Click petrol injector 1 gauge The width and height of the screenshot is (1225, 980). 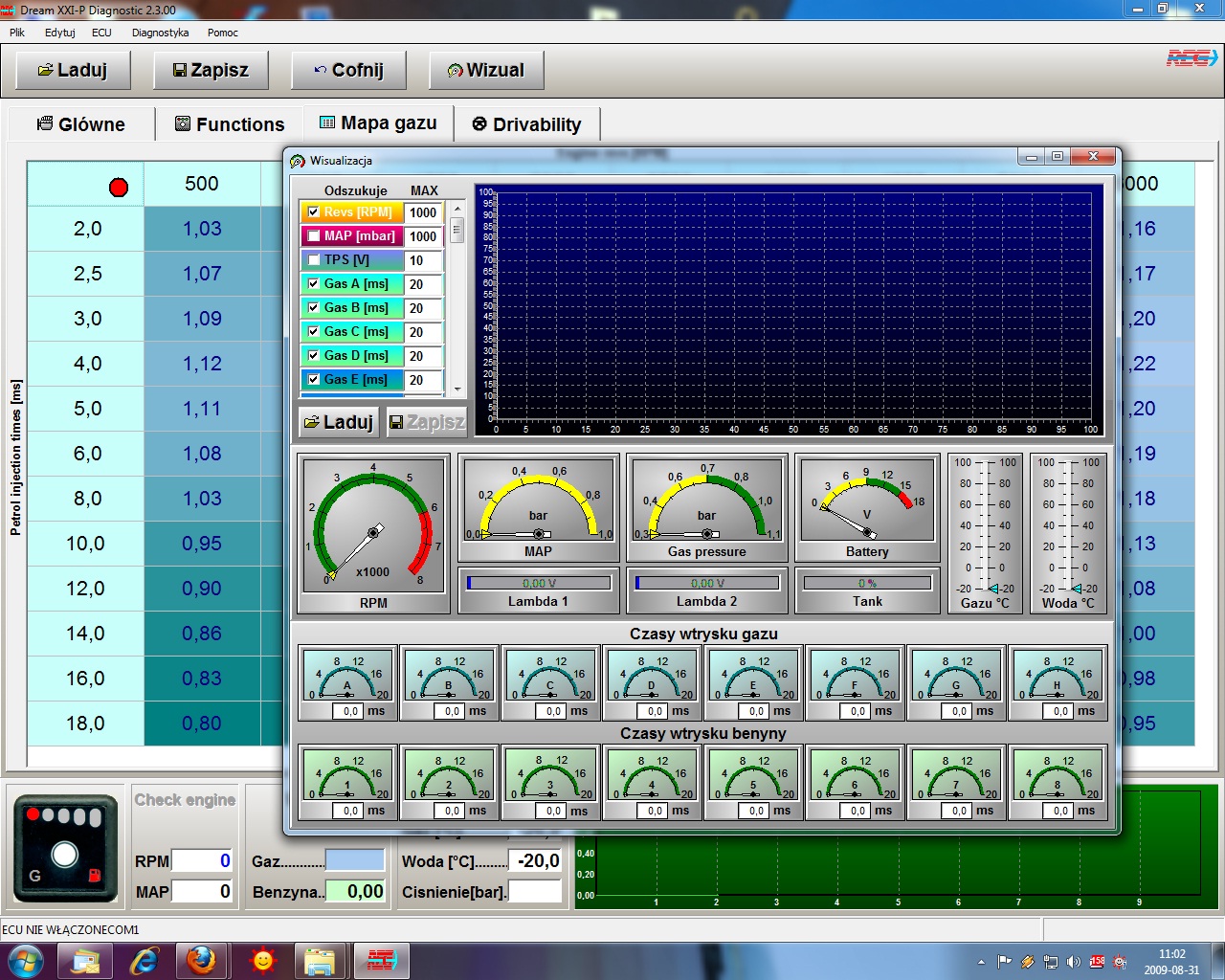348,783
